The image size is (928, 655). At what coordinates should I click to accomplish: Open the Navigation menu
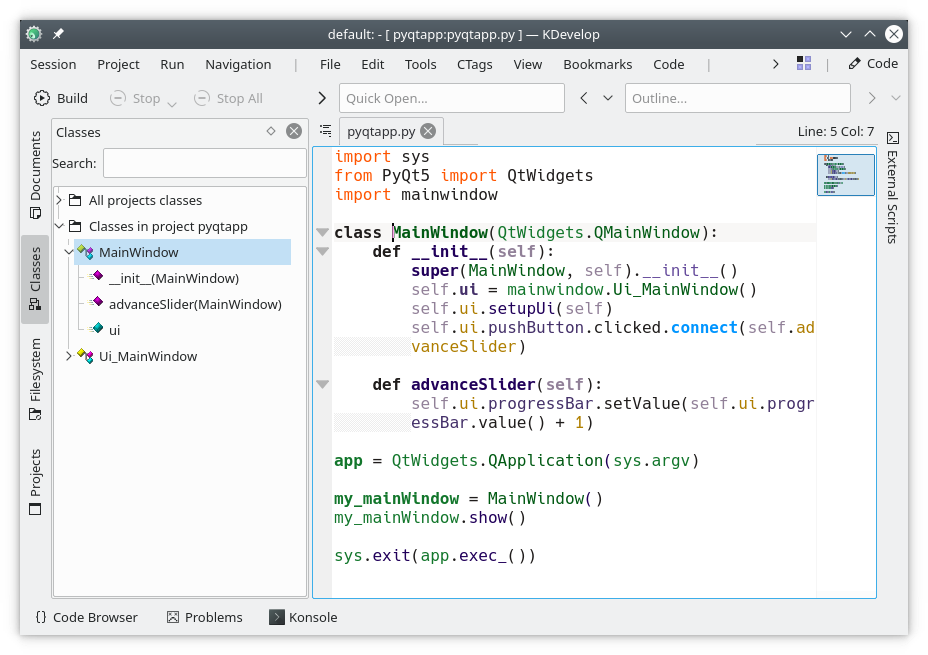click(238, 64)
